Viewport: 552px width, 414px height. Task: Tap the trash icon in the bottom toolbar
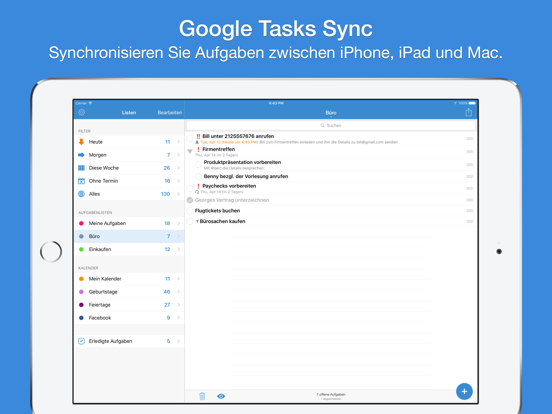click(x=202, y=396)
